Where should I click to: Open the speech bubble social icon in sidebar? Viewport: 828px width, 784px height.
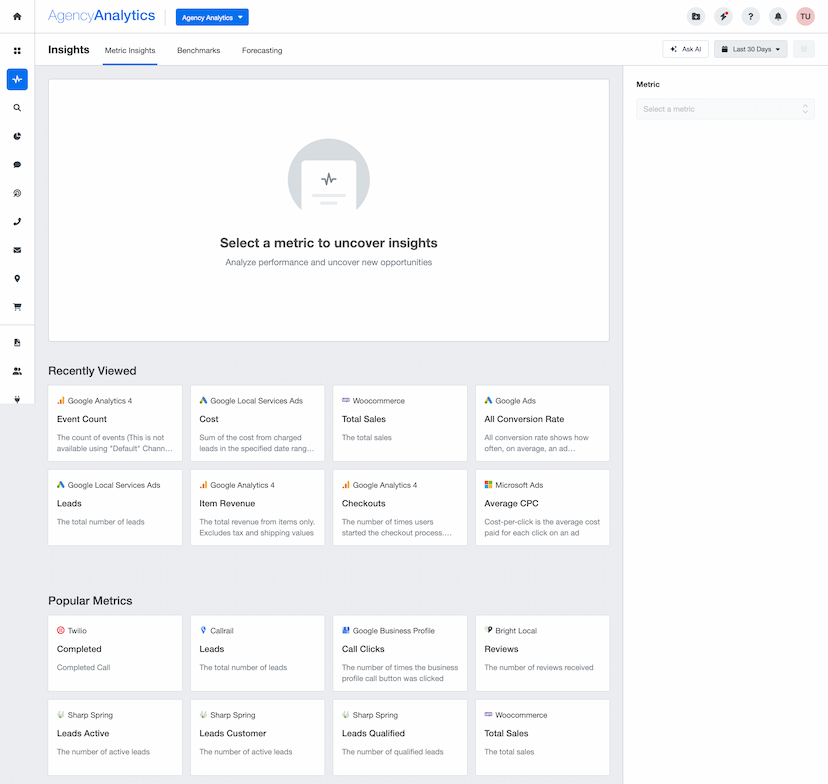click(x=17, y=165)
